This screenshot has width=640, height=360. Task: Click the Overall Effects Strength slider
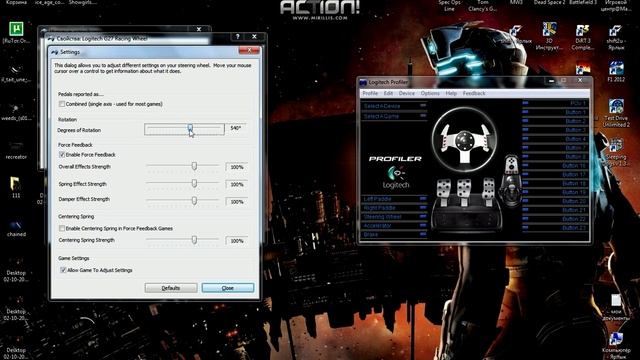point(182,166)
